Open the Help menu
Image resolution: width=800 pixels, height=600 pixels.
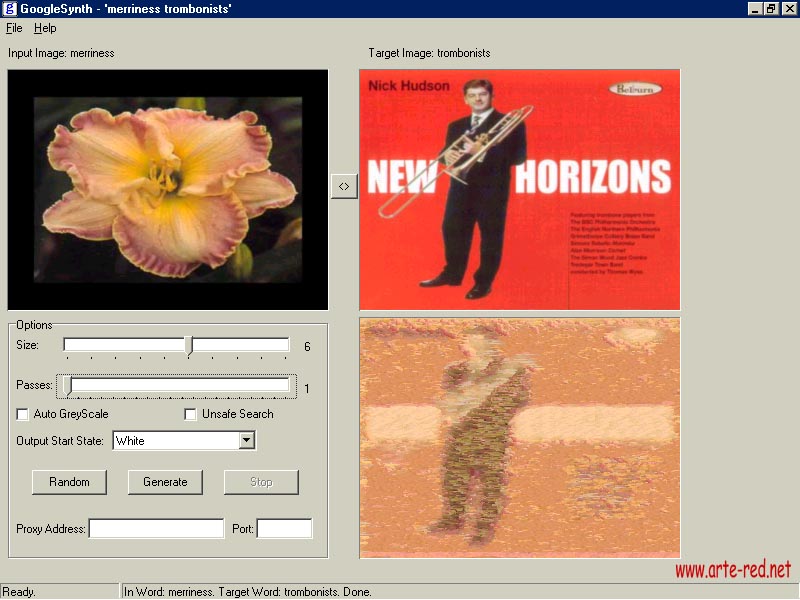tap(45, 29)
